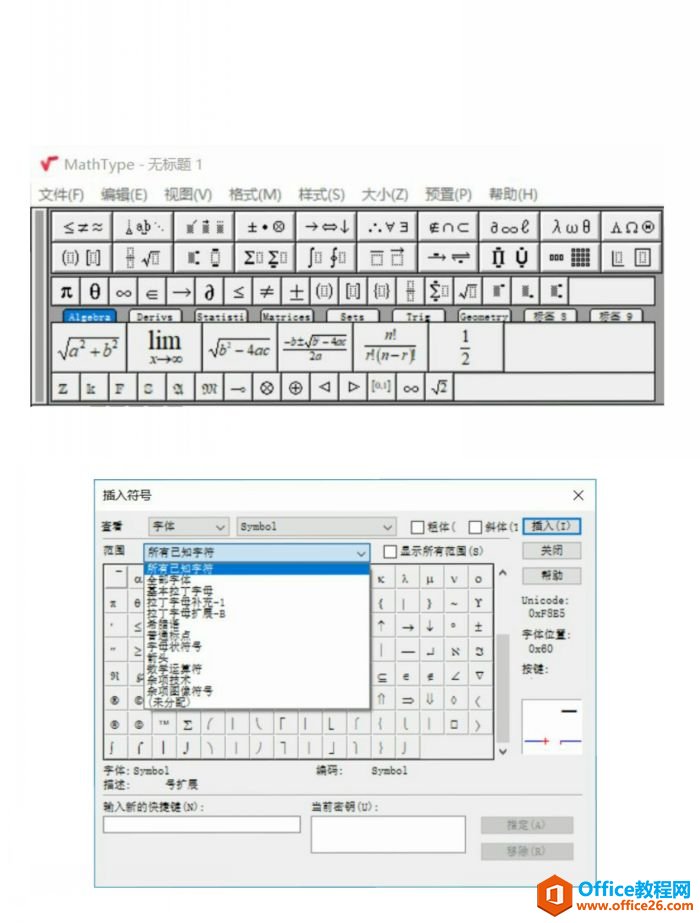Insert the plus-minus sign from small bar

[x=296, y=291]
